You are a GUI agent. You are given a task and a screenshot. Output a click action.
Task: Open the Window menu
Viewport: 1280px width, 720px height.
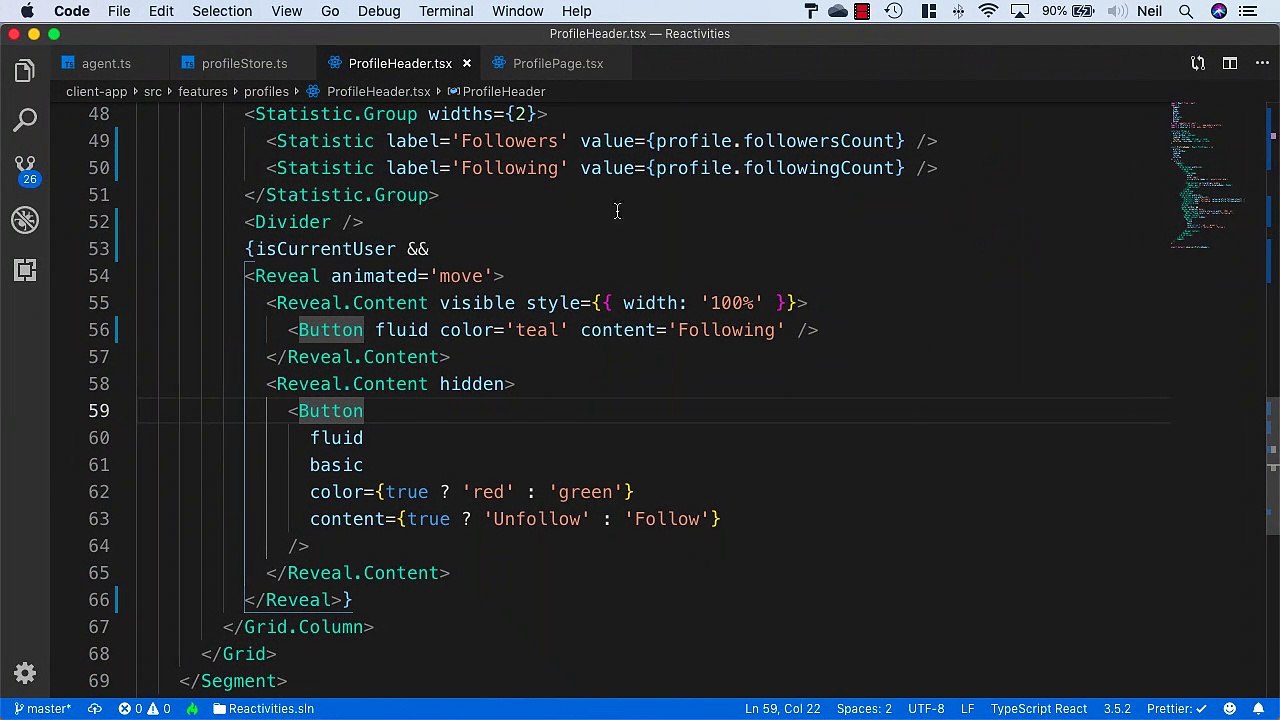pyautogui.click(x=518, y=11)
